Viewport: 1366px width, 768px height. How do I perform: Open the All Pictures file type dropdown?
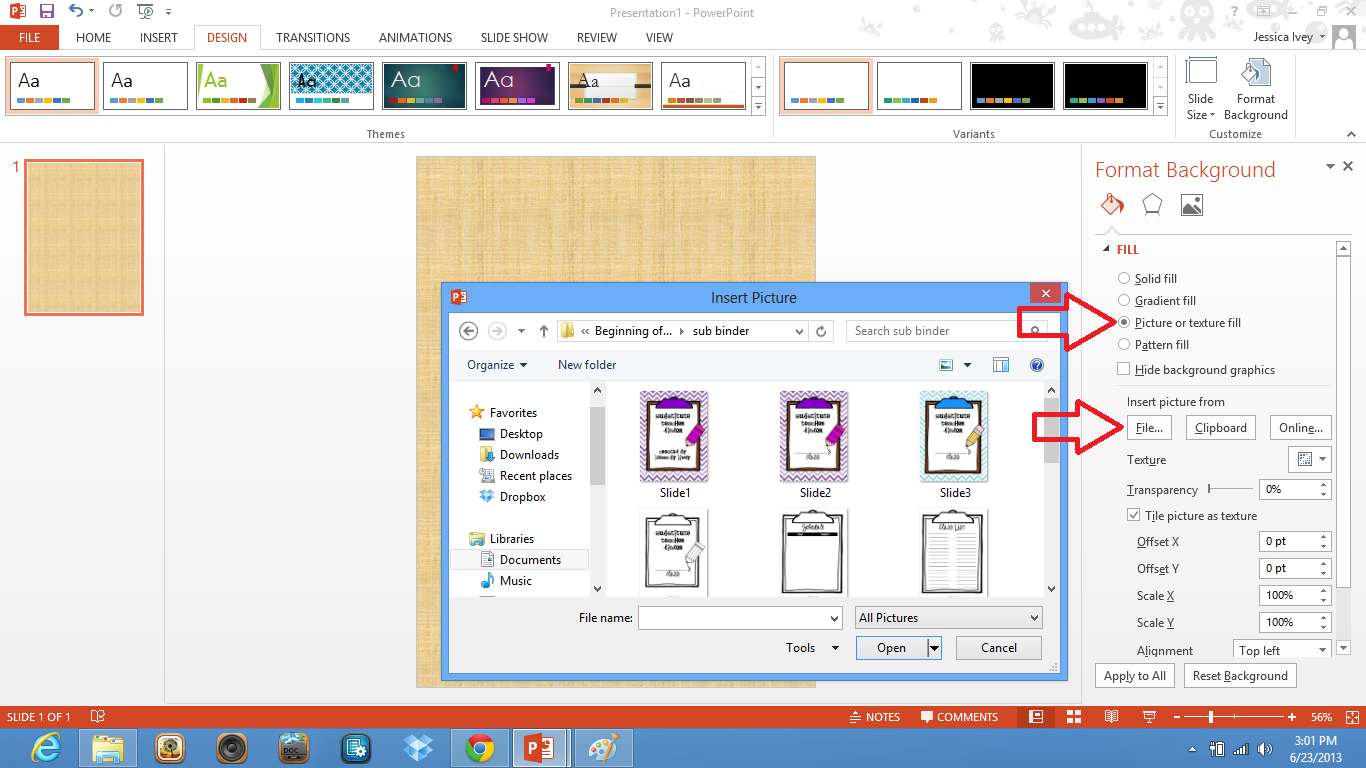[949, 618]
